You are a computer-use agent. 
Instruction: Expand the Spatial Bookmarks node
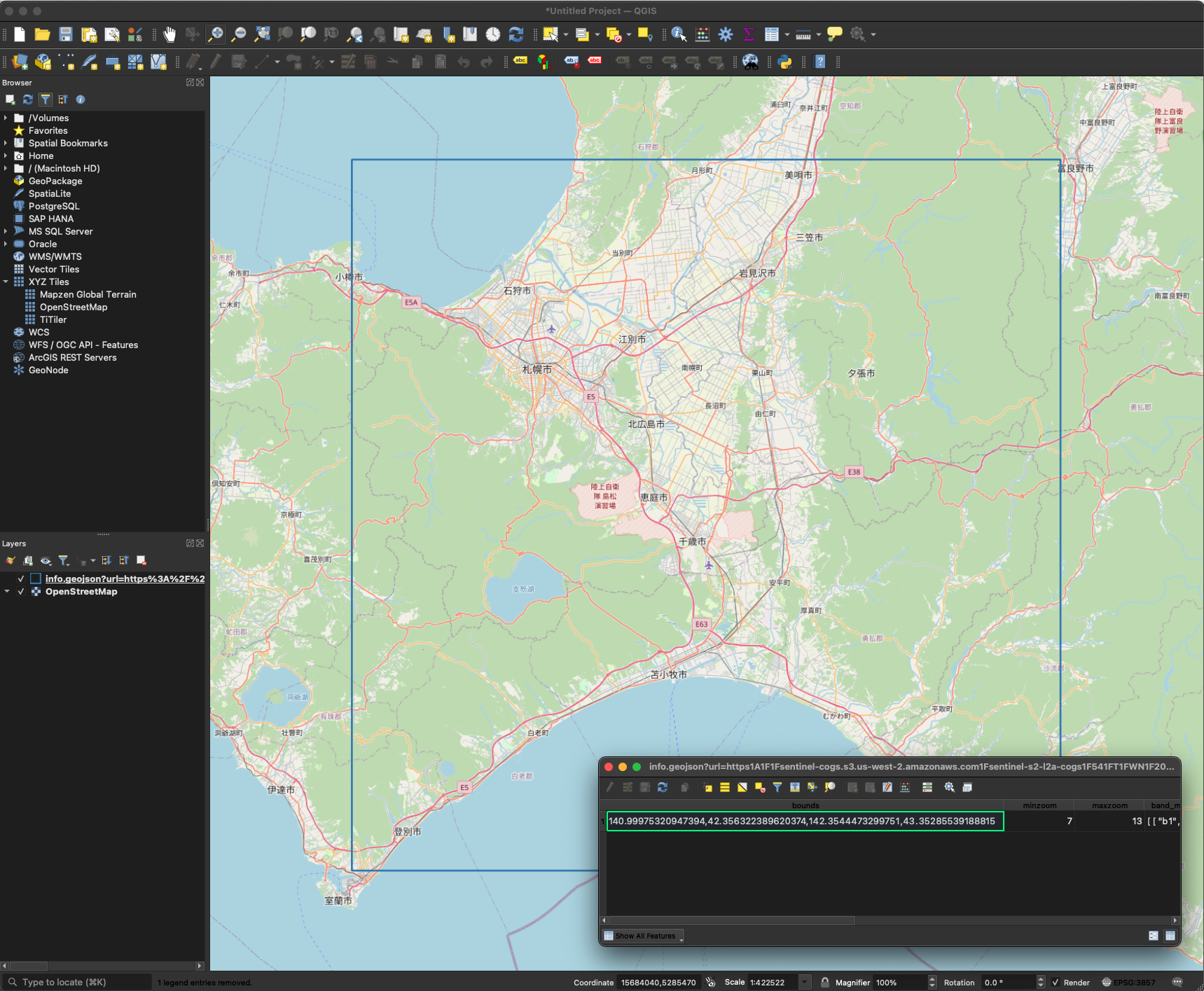[x=6, y=143]
